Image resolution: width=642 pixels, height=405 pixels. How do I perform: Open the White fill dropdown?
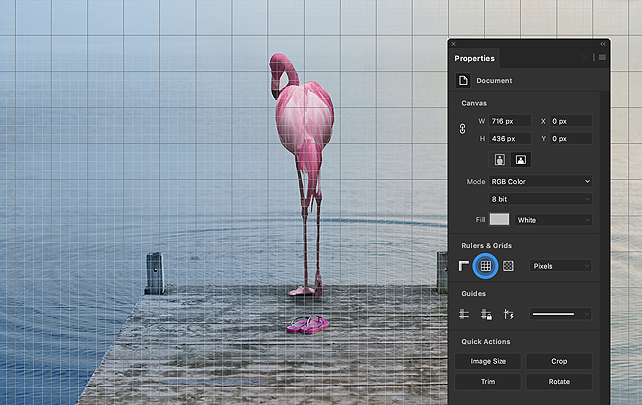[553, 220]
